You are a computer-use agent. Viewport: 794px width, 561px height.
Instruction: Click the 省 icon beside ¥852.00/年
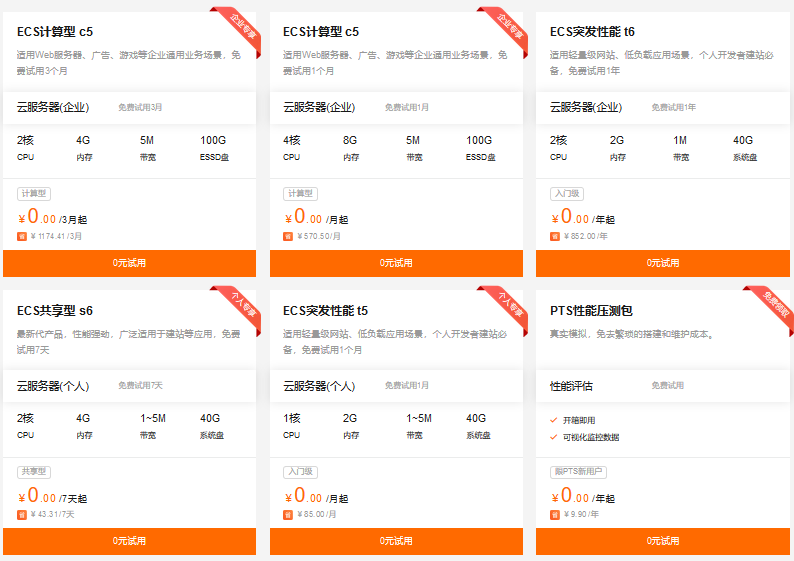tap(555, 236)
